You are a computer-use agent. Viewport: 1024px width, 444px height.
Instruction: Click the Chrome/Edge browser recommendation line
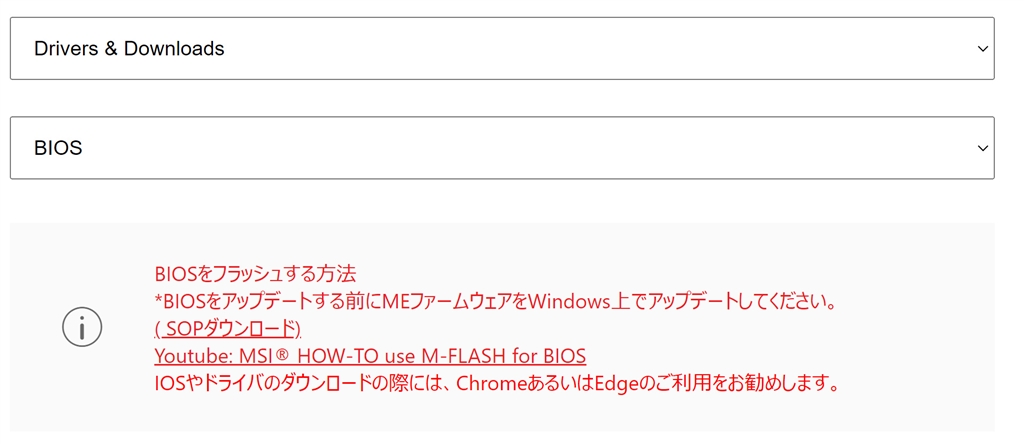click(x=495, y=383)
